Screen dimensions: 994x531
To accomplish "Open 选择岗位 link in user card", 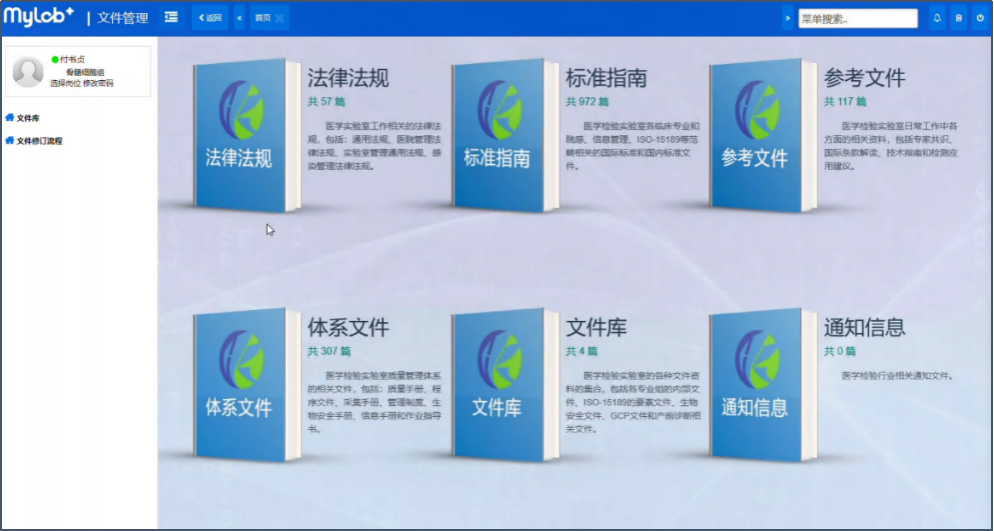I will coord(65,83).
